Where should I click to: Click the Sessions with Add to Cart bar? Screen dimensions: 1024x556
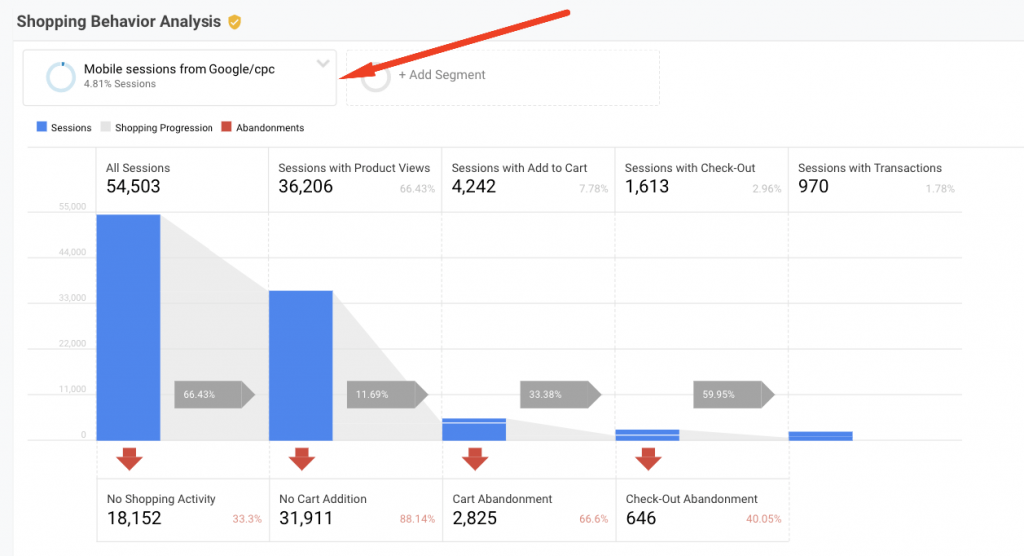tap(474, 429)
